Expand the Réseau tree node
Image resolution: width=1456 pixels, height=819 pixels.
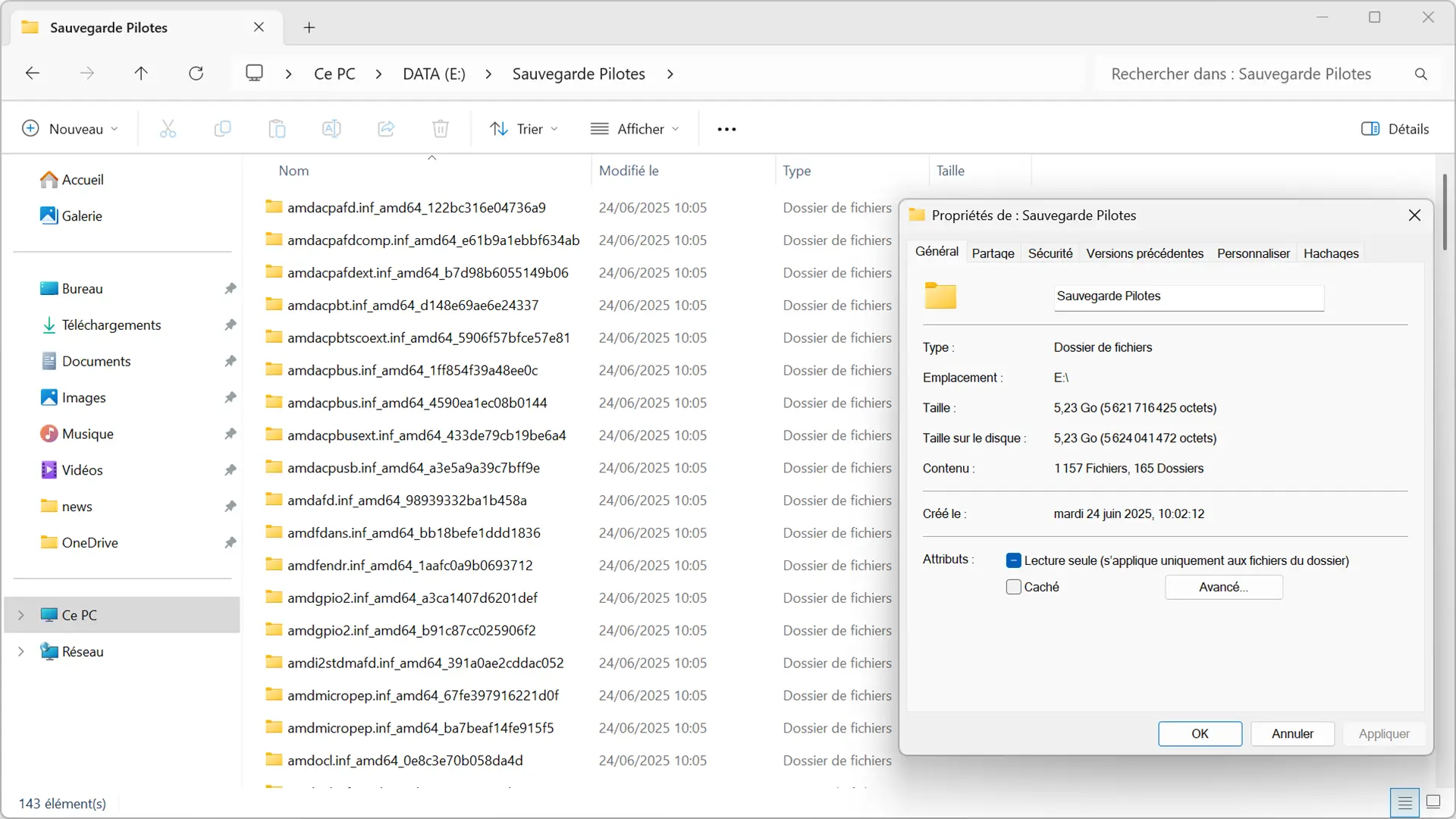click(x=21, y=651)
